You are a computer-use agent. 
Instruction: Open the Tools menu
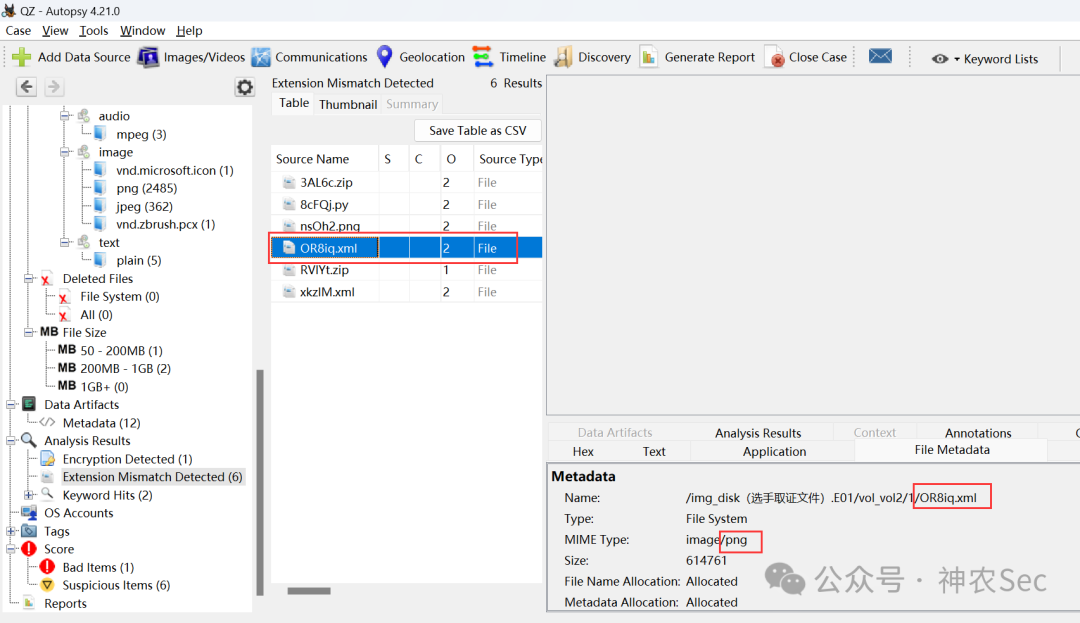coord(94,30)
